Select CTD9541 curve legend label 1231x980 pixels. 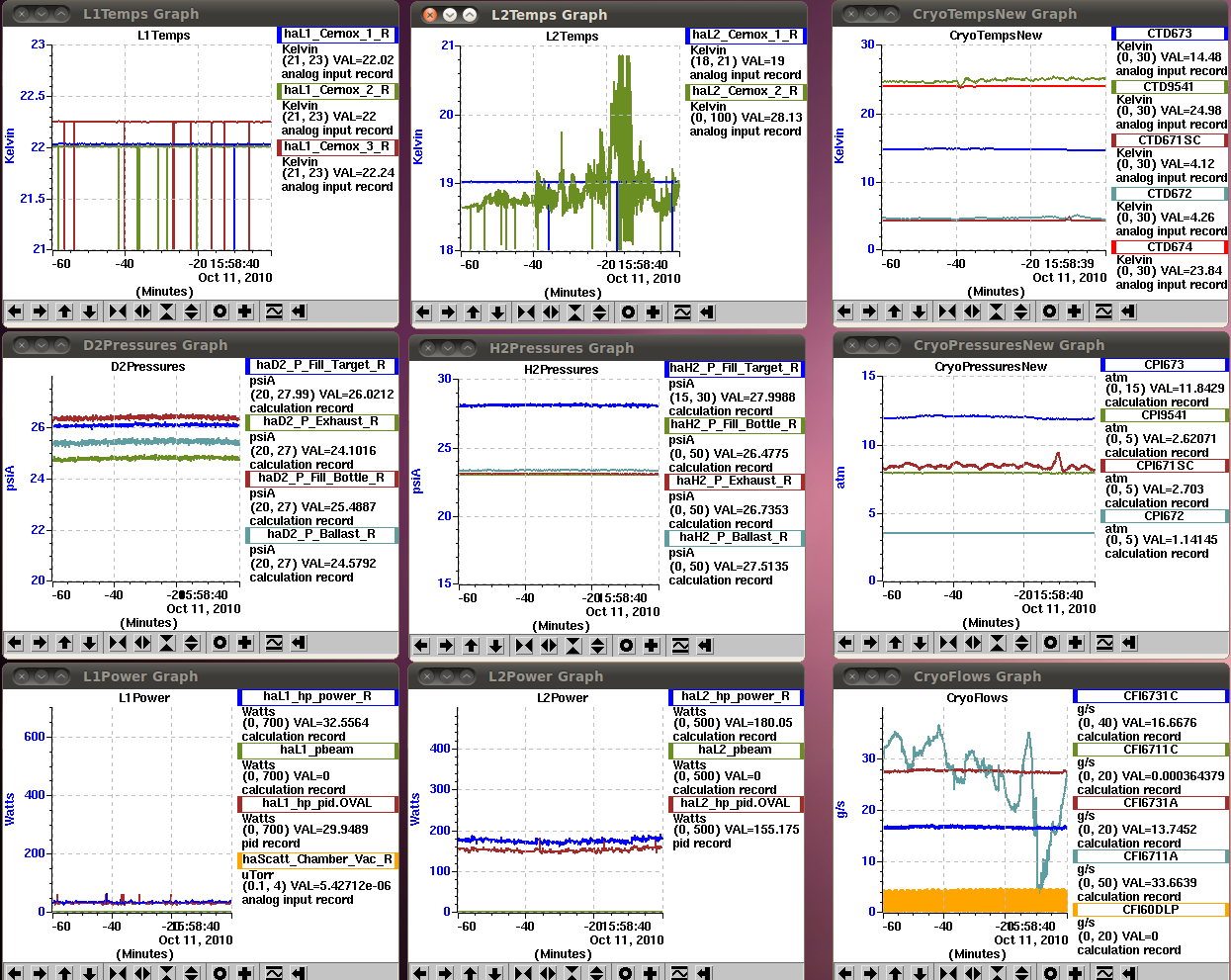click(x=1170, y=87)
